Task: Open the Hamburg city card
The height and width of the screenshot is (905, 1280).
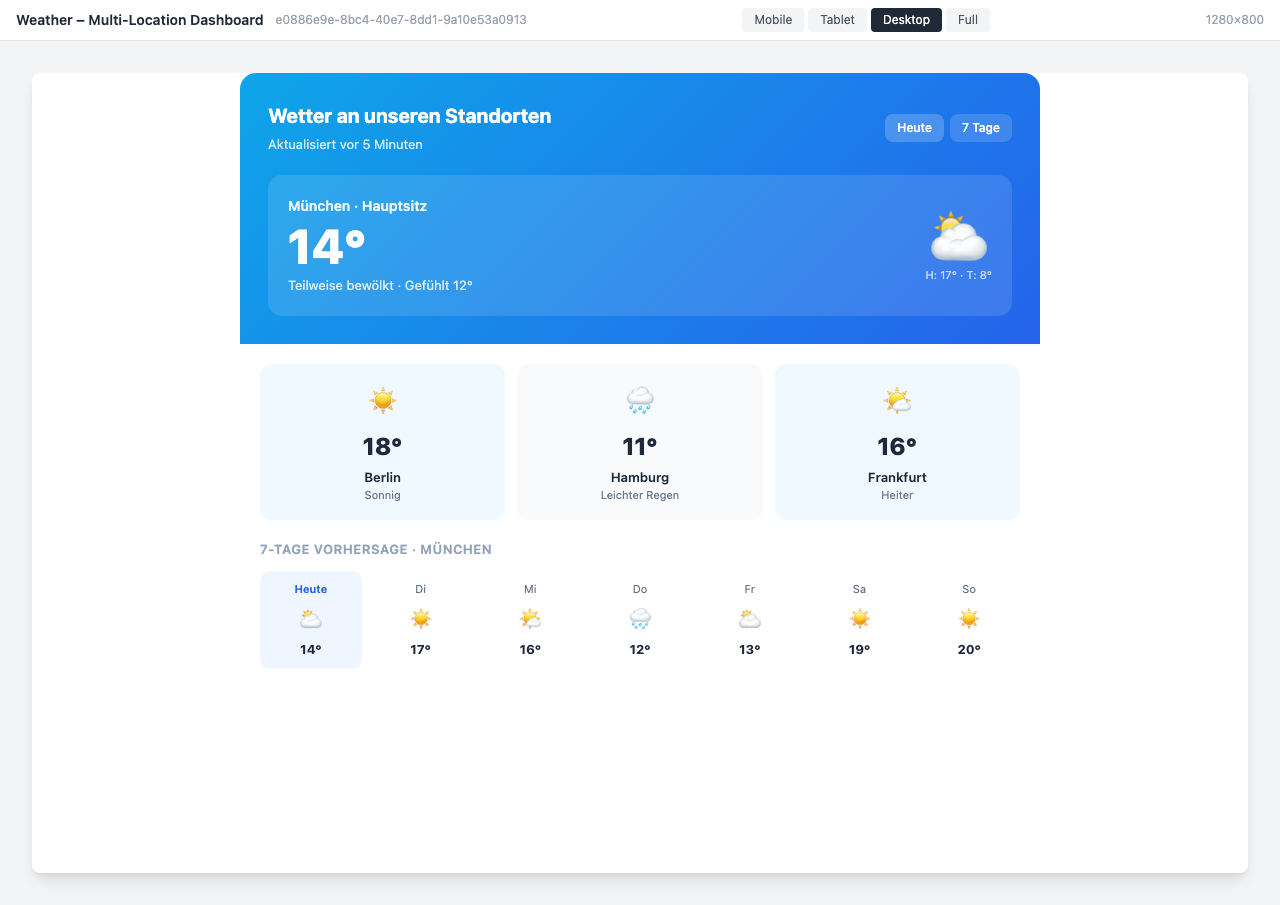Action: pos(639,441)
